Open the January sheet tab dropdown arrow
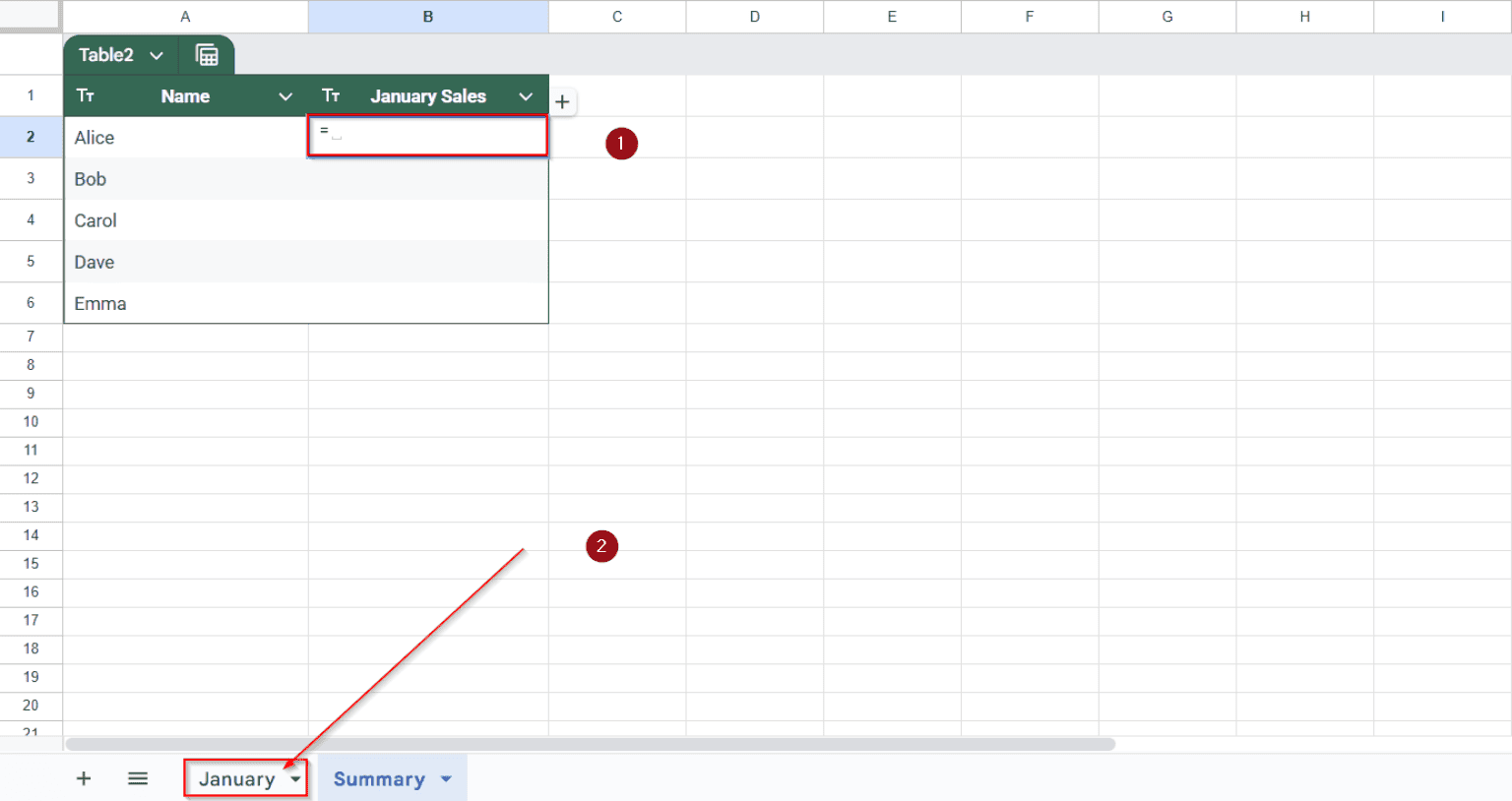The image size is (1512, 801). 294,777
